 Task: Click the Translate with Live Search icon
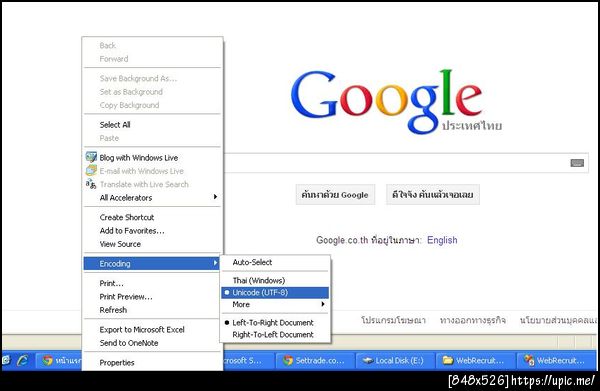pyautogui.click(x=91, y=184)
